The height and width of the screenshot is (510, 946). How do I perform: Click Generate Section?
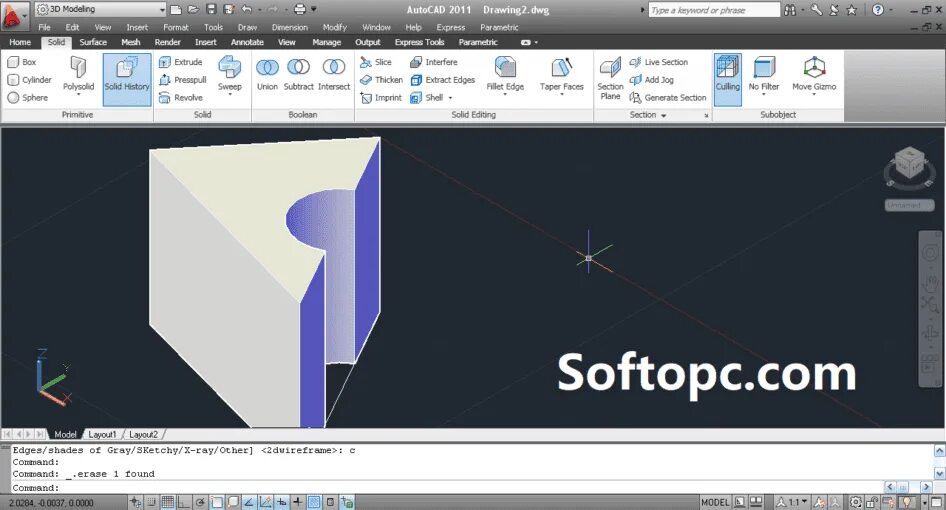tap(668, 97)
